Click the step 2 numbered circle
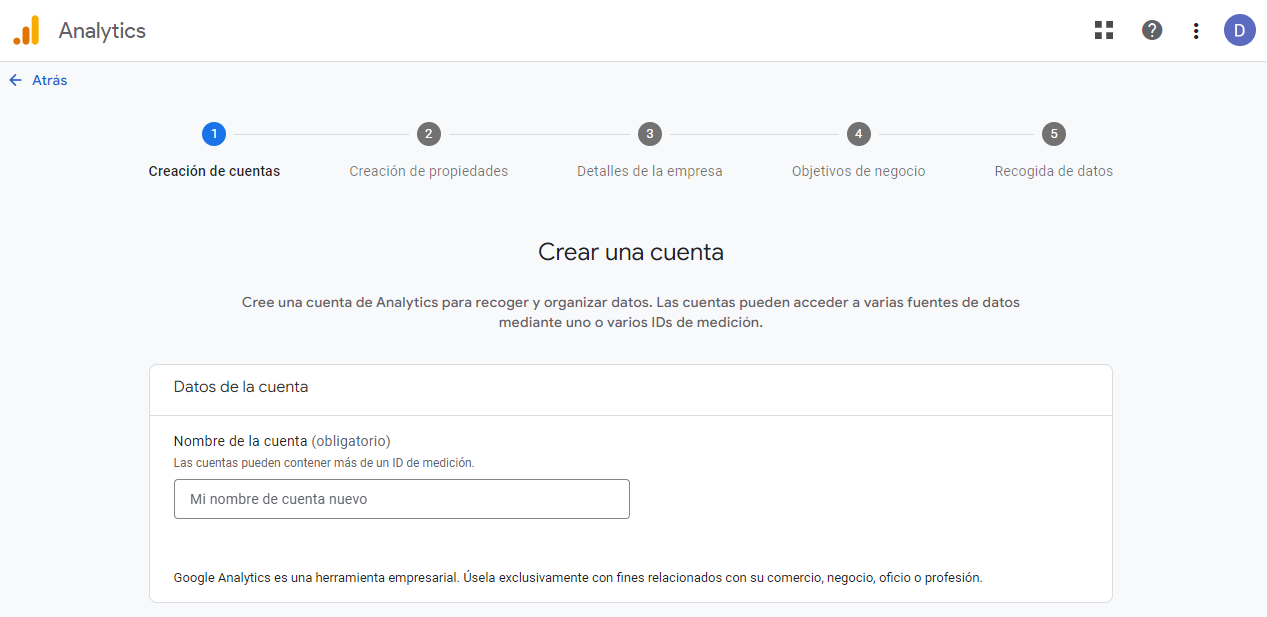Viewport: 1267px width, 617px height. [x=428, y=133]
